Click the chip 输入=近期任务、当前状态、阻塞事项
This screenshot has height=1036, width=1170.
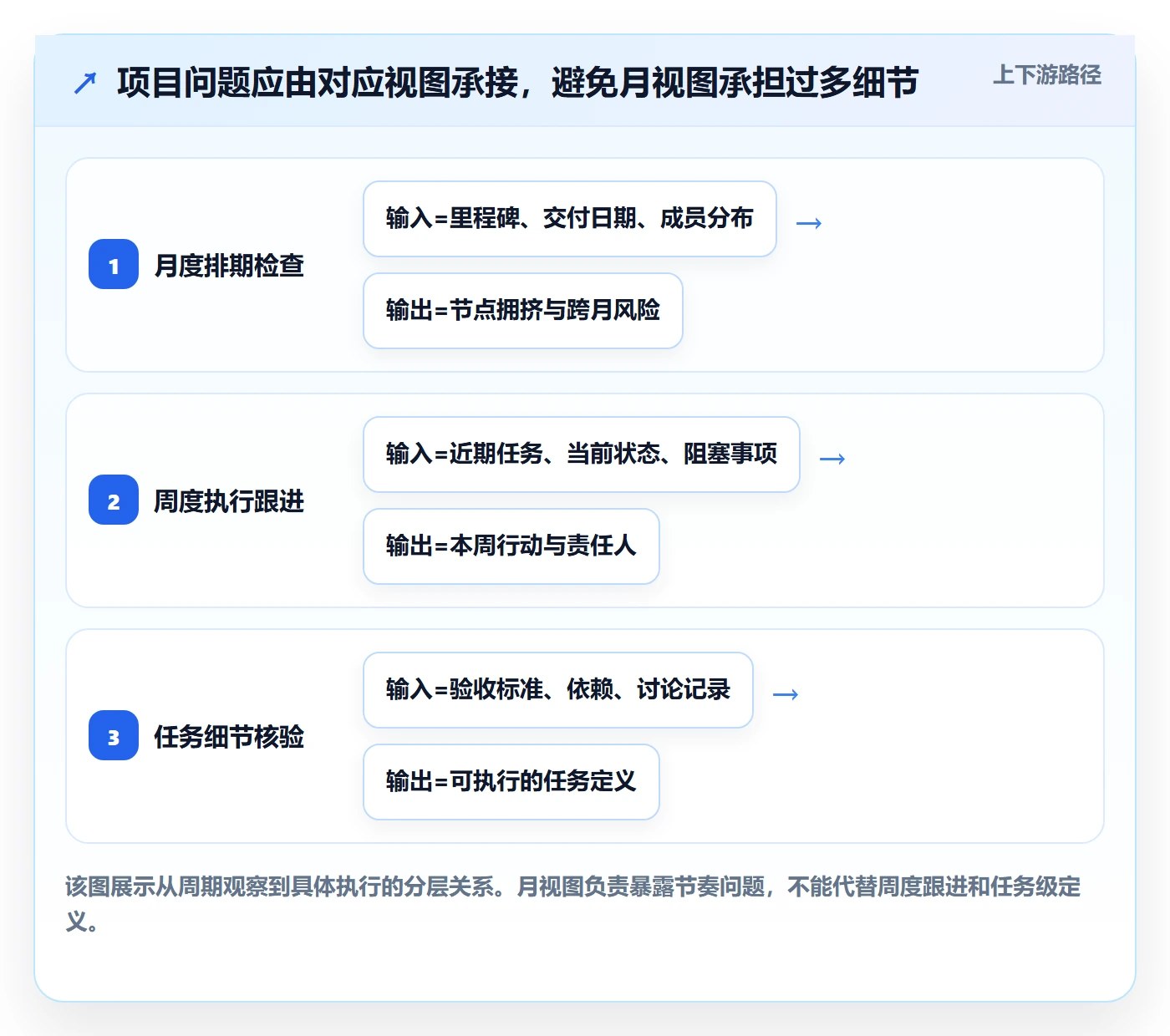[x=582, y=455]
